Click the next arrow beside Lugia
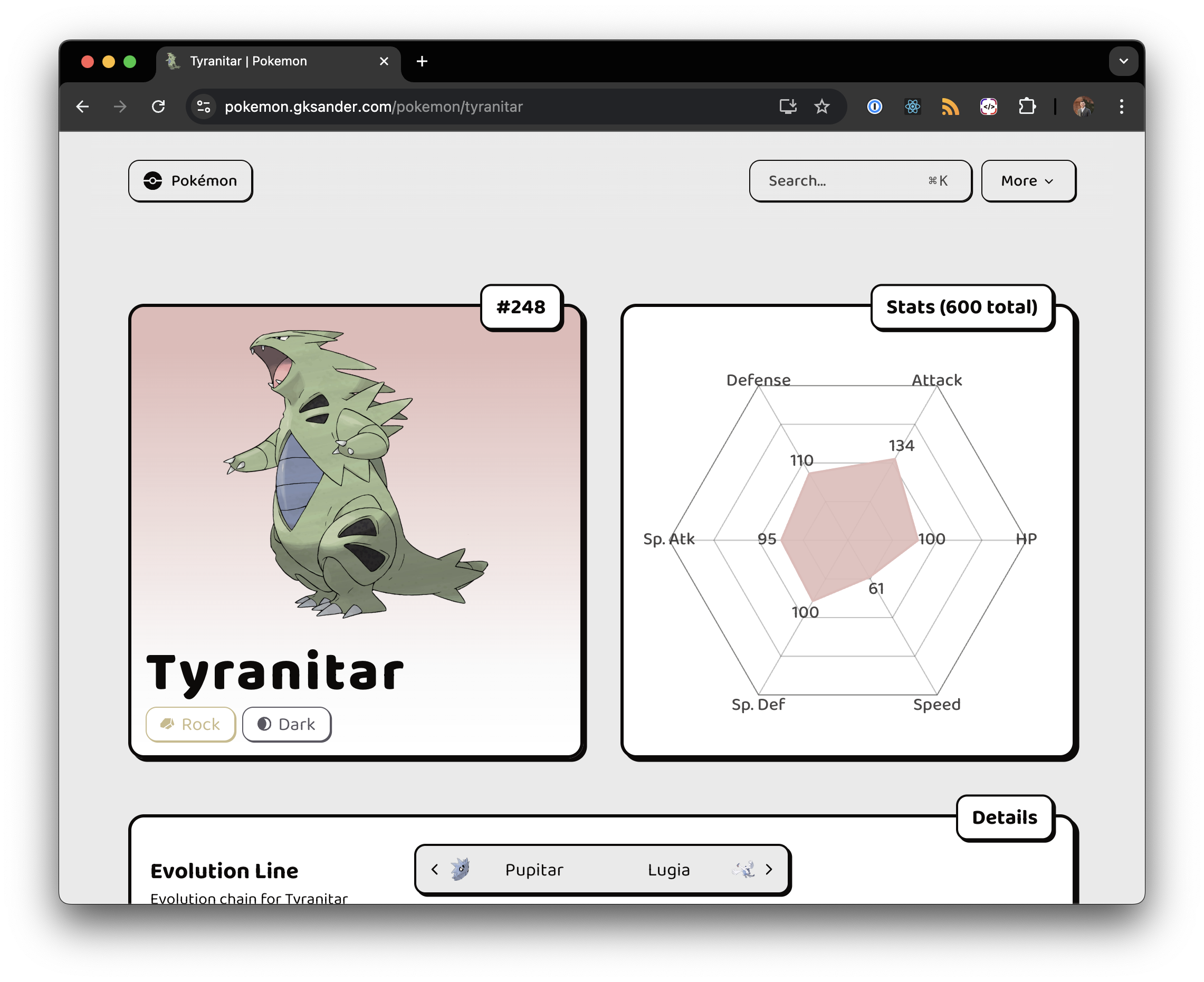This screenshot has width=1204, height=982. coord(768,870)
